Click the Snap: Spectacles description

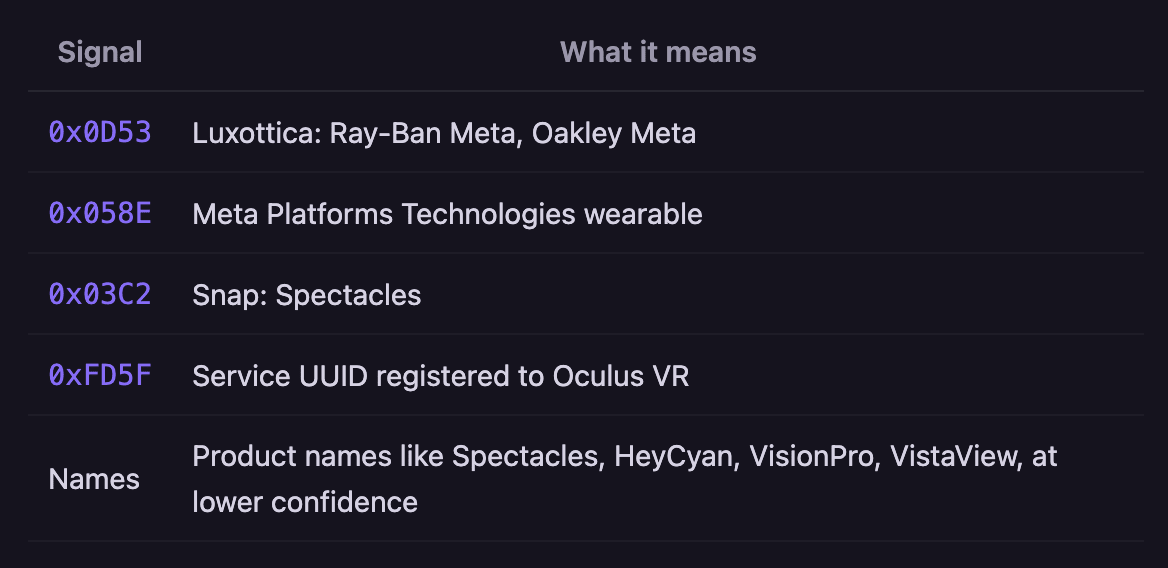[307, 296]
